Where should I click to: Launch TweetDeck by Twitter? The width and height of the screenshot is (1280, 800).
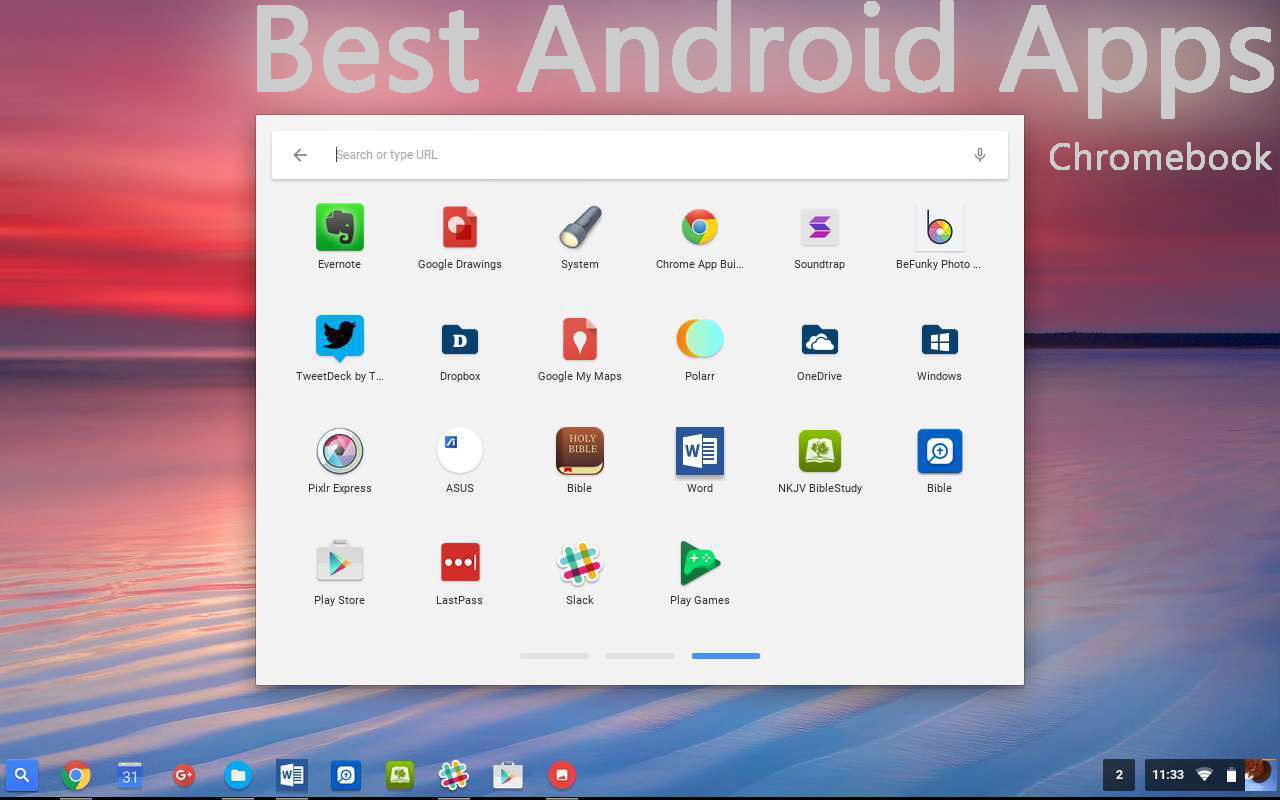tap(339, 339)
